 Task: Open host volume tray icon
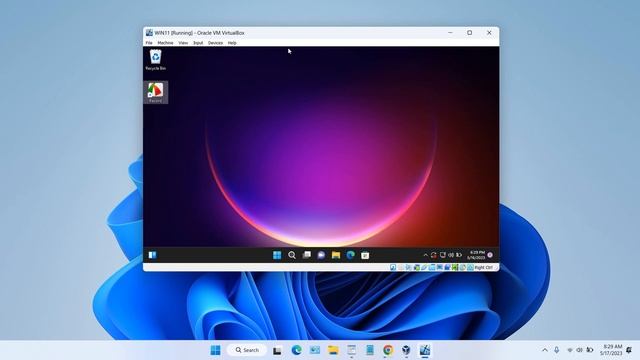[579, 350]
